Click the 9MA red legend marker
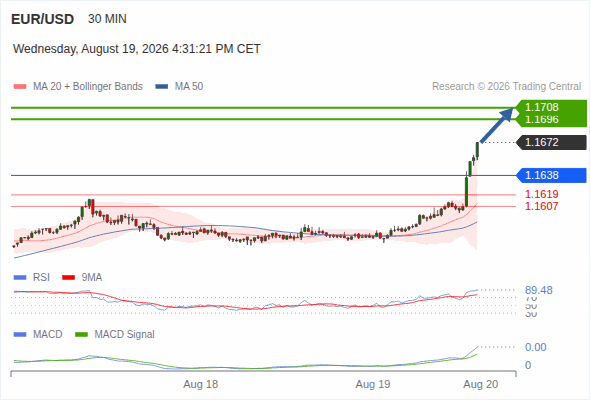590x400 pixels. coord(68,278)
